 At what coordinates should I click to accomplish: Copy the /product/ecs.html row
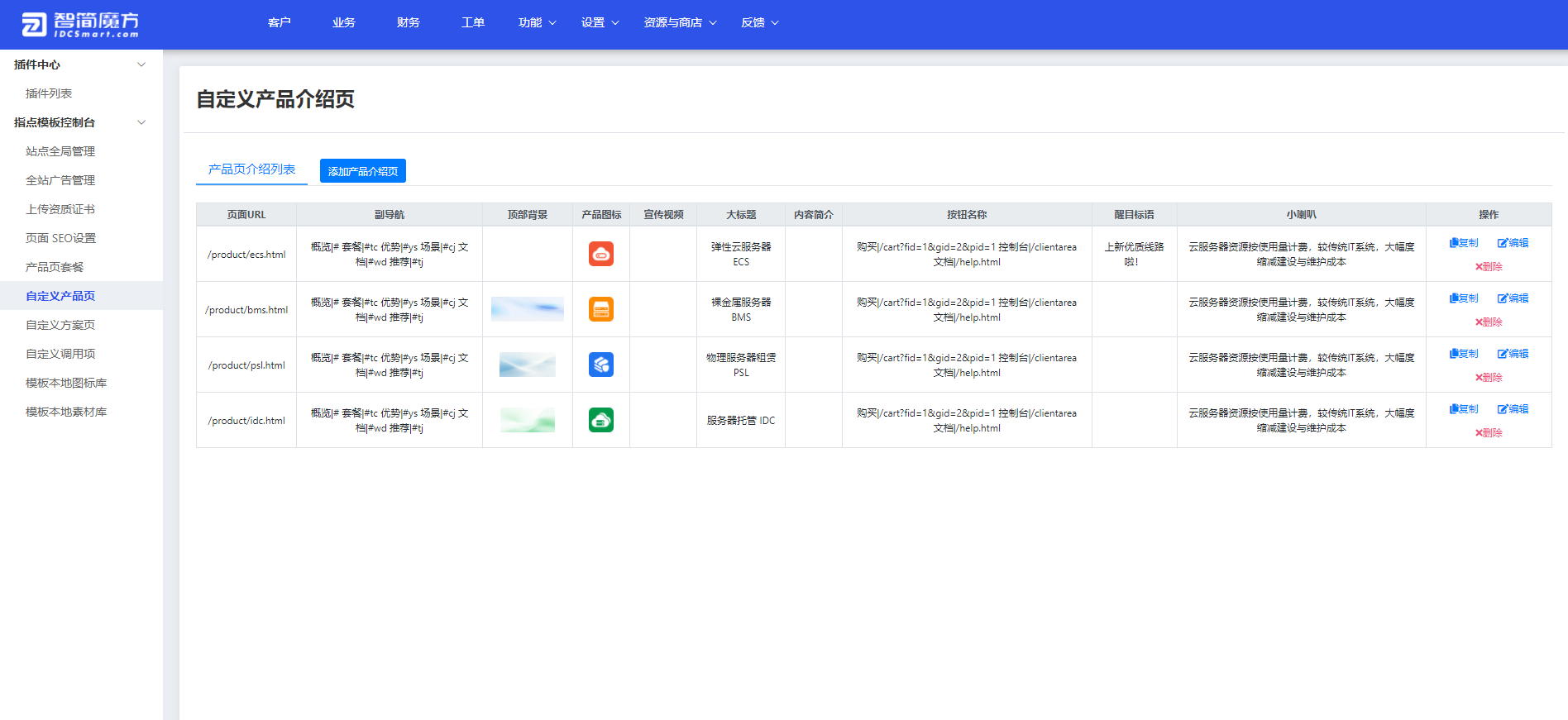(x=1464, y=243)
